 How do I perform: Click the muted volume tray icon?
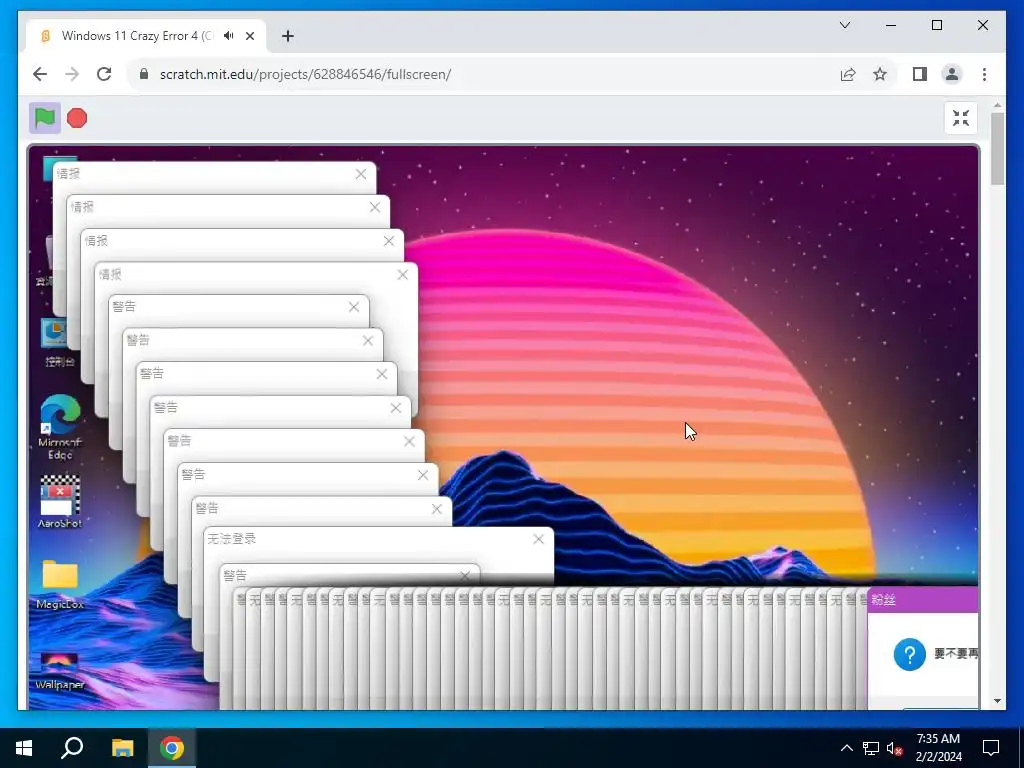pos(894,748)
